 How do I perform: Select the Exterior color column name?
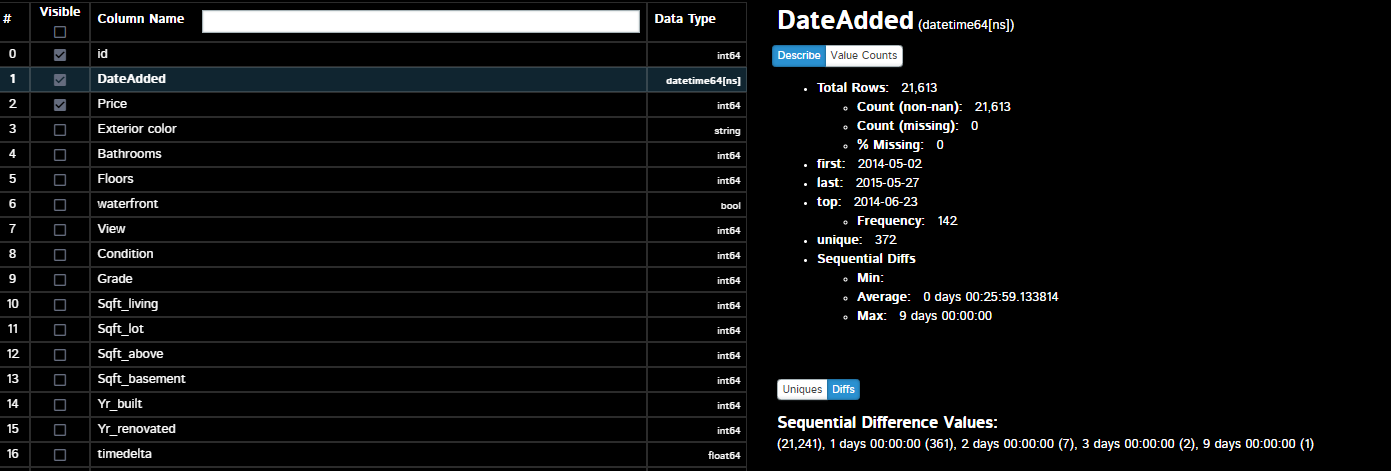137,129
